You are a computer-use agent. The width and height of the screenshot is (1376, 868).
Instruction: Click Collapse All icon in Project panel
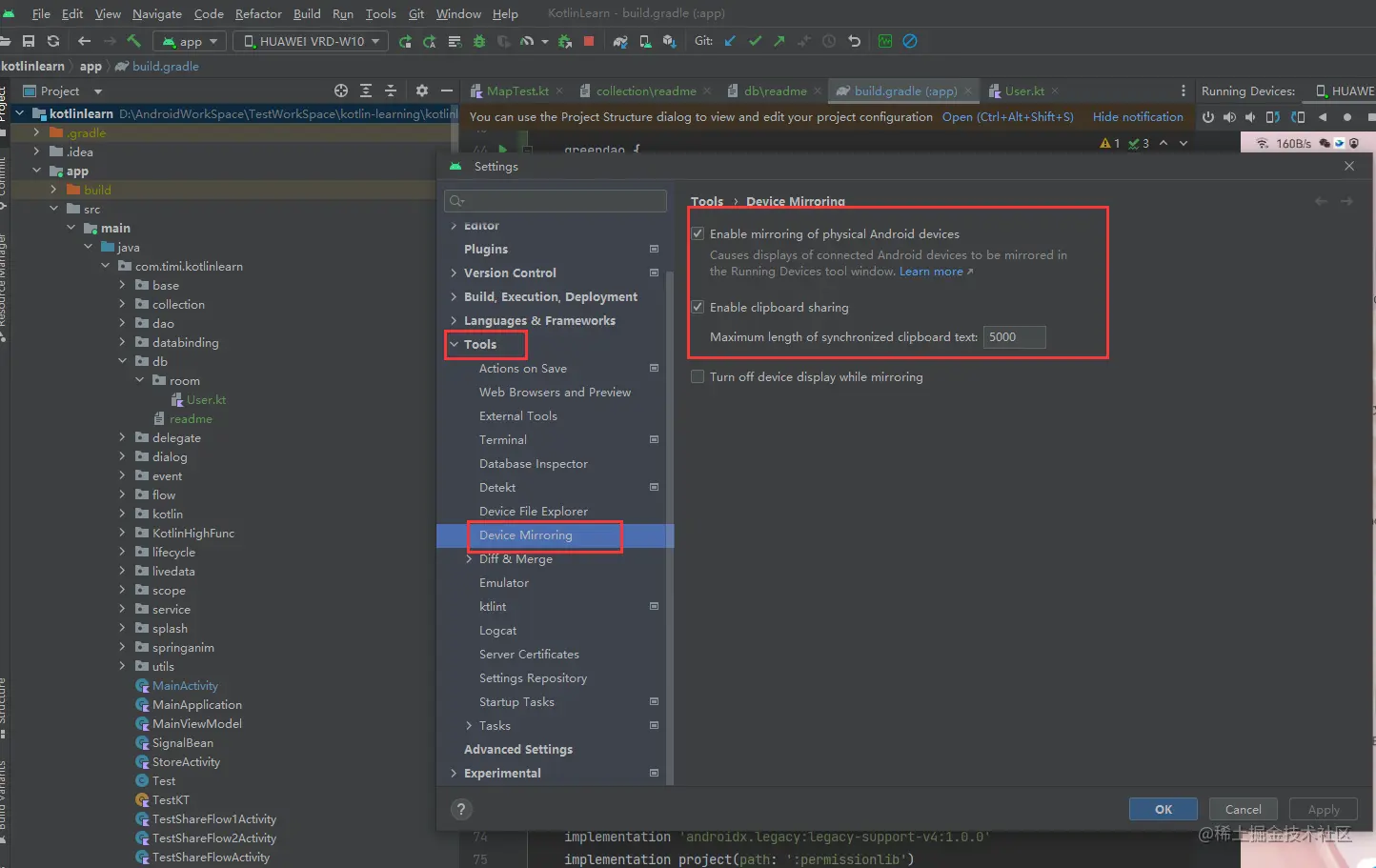pyautogui.click(x=391, y=91)
